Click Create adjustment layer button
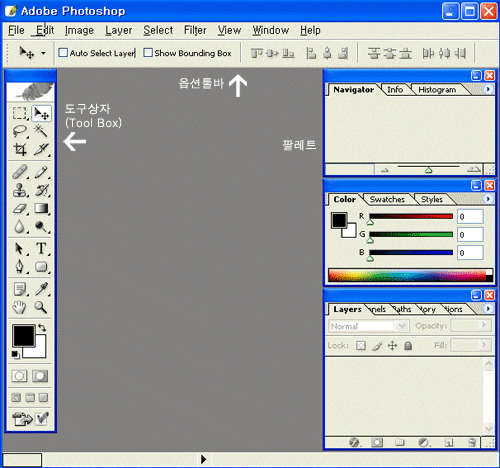Viewport: 500px width, 468px height. click(x=424, y=442)
